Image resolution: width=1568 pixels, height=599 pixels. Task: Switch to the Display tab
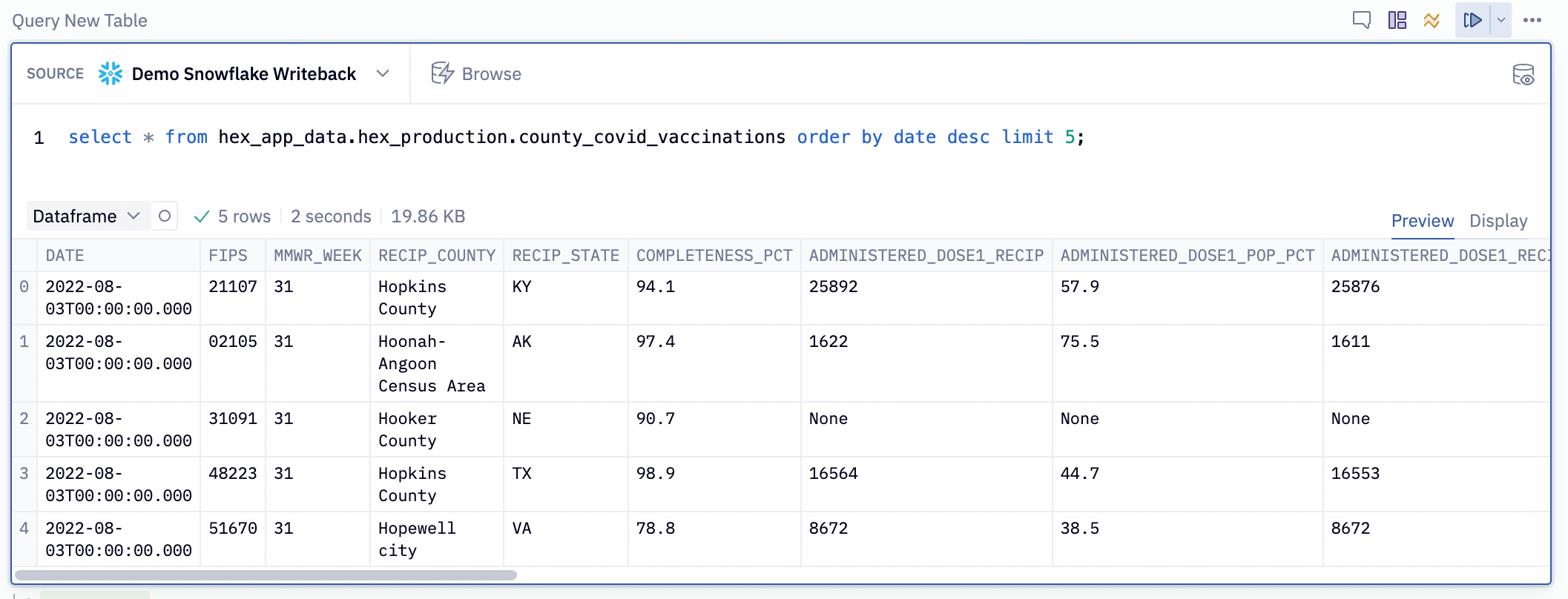[x=1498, y=221]
